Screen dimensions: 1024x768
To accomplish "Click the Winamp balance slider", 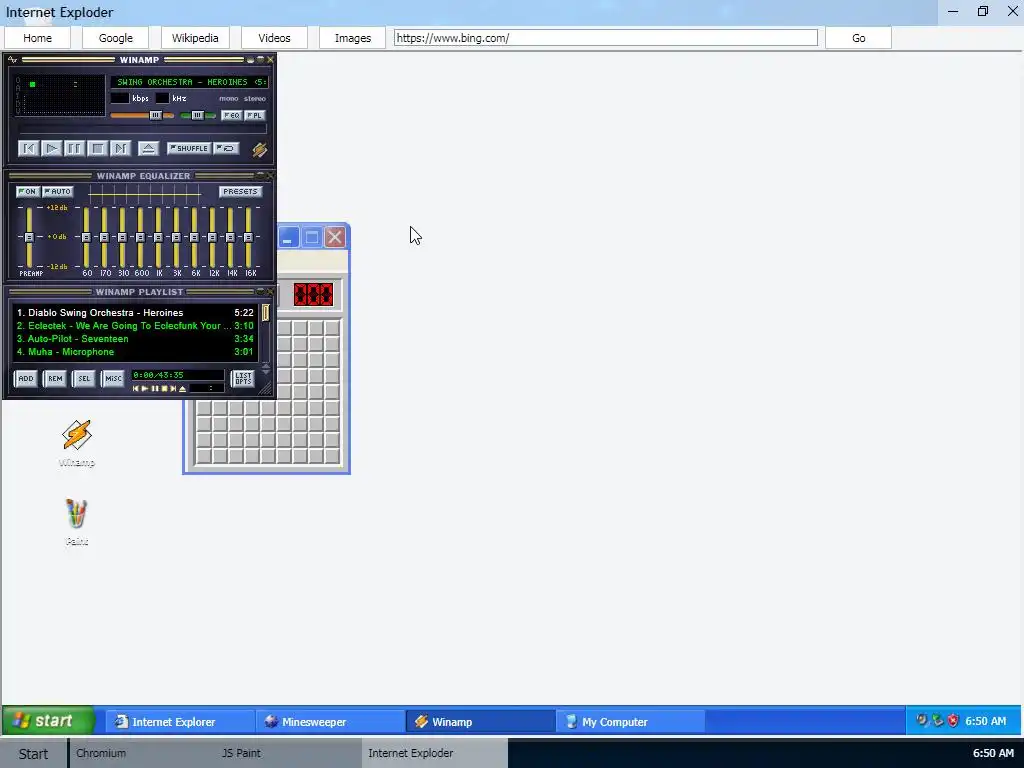I will coord(198,116).
